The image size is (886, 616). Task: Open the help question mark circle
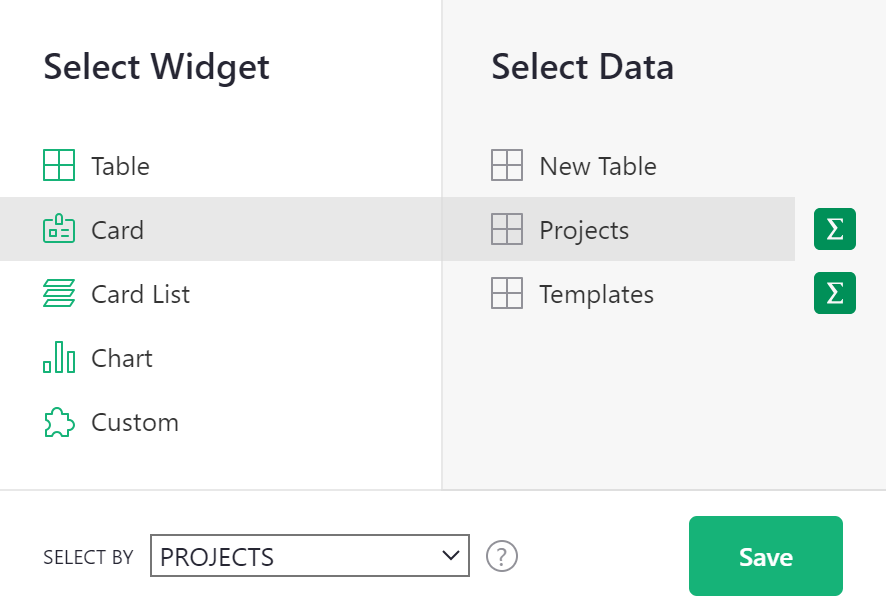tap(502, 556)
